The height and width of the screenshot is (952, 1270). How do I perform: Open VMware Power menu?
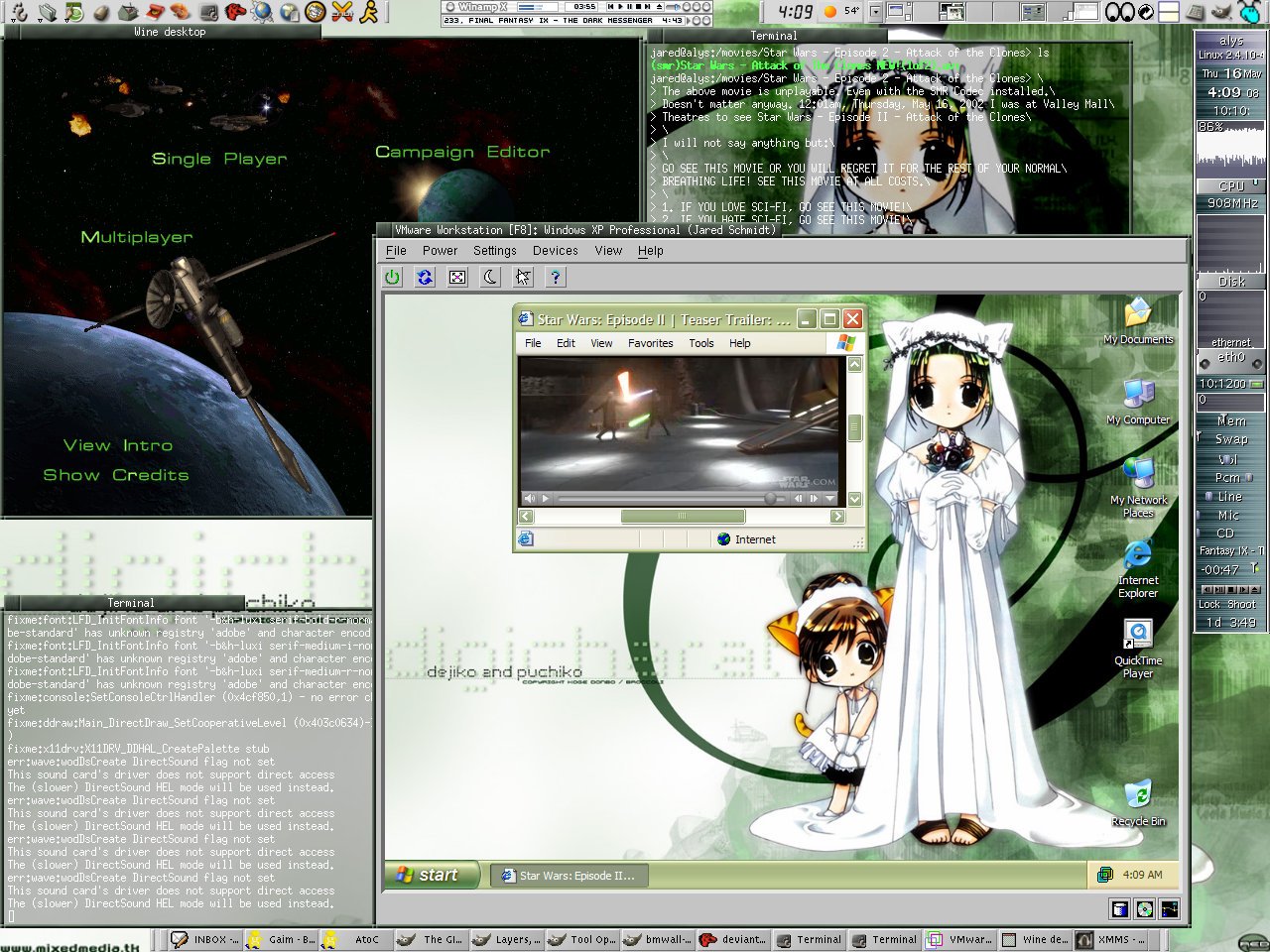point(440,251)
